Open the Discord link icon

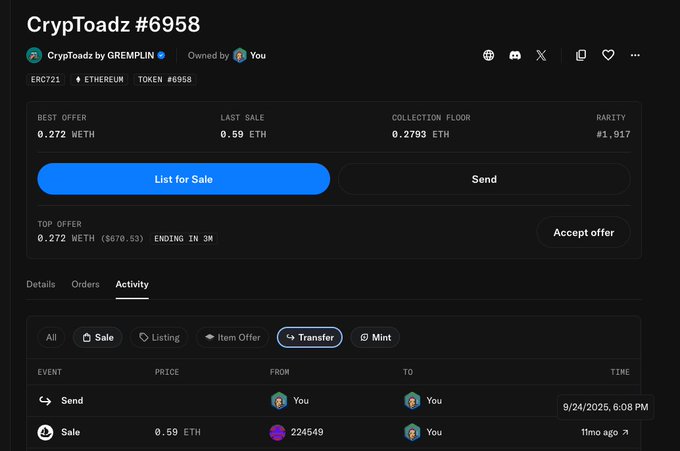click(x=515, y=55)
